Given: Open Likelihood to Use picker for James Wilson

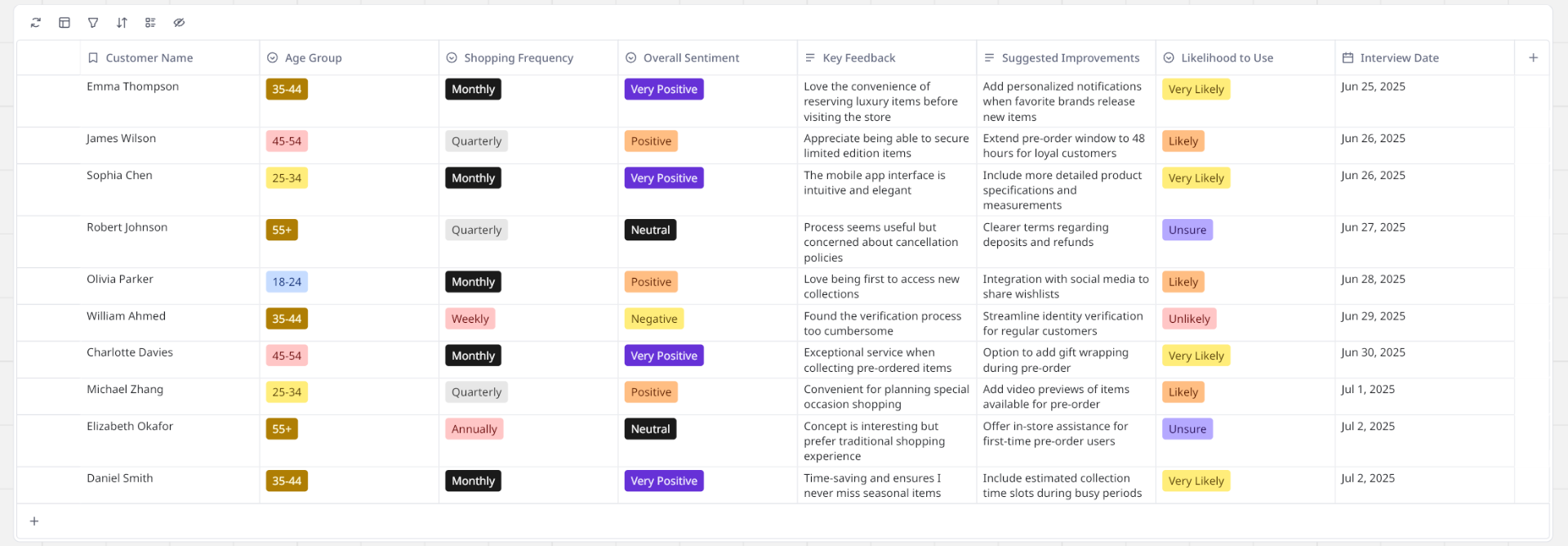Looking at the screenshot, I should coord(1183,141).
